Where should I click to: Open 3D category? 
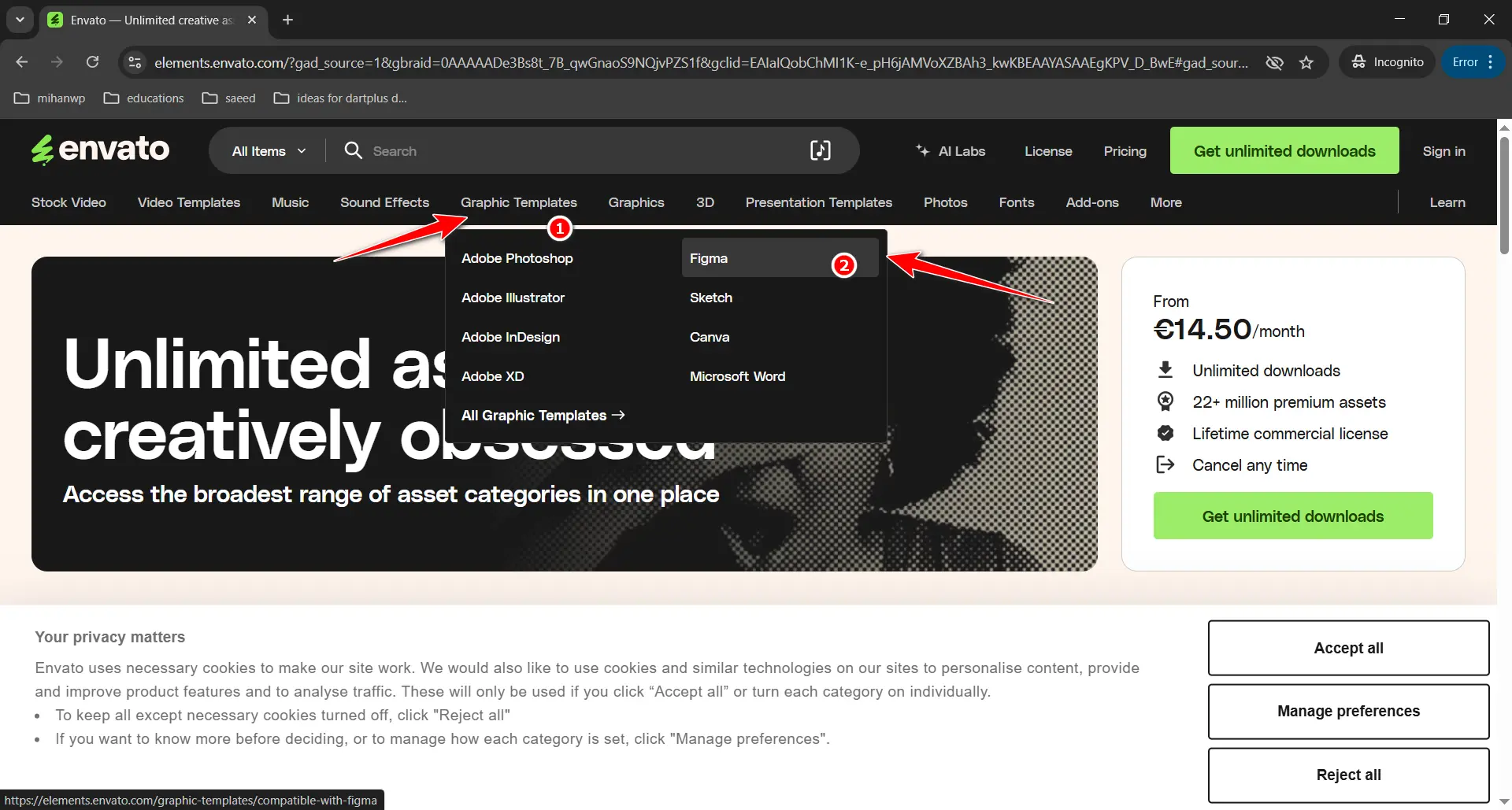point(705,202)
